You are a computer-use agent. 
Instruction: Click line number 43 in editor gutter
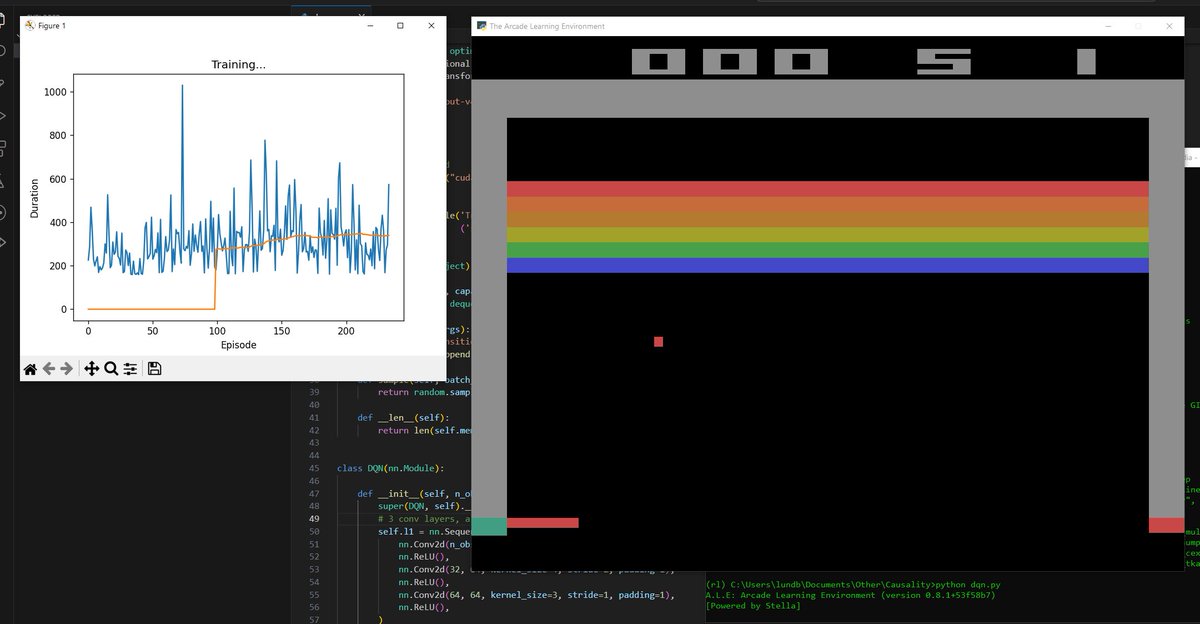click(313, 442)
